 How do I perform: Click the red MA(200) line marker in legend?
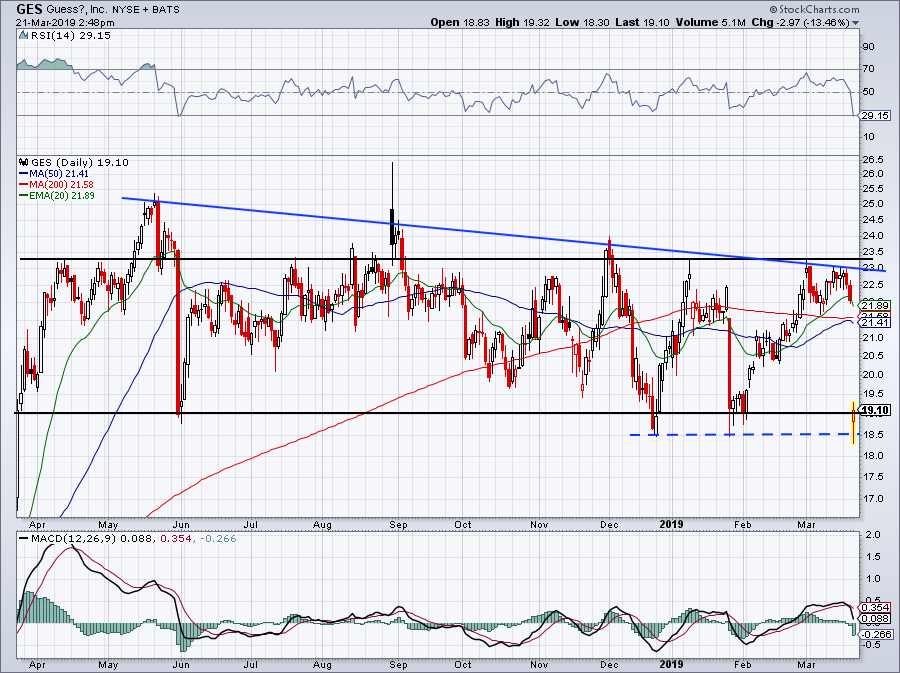[24, 185]
